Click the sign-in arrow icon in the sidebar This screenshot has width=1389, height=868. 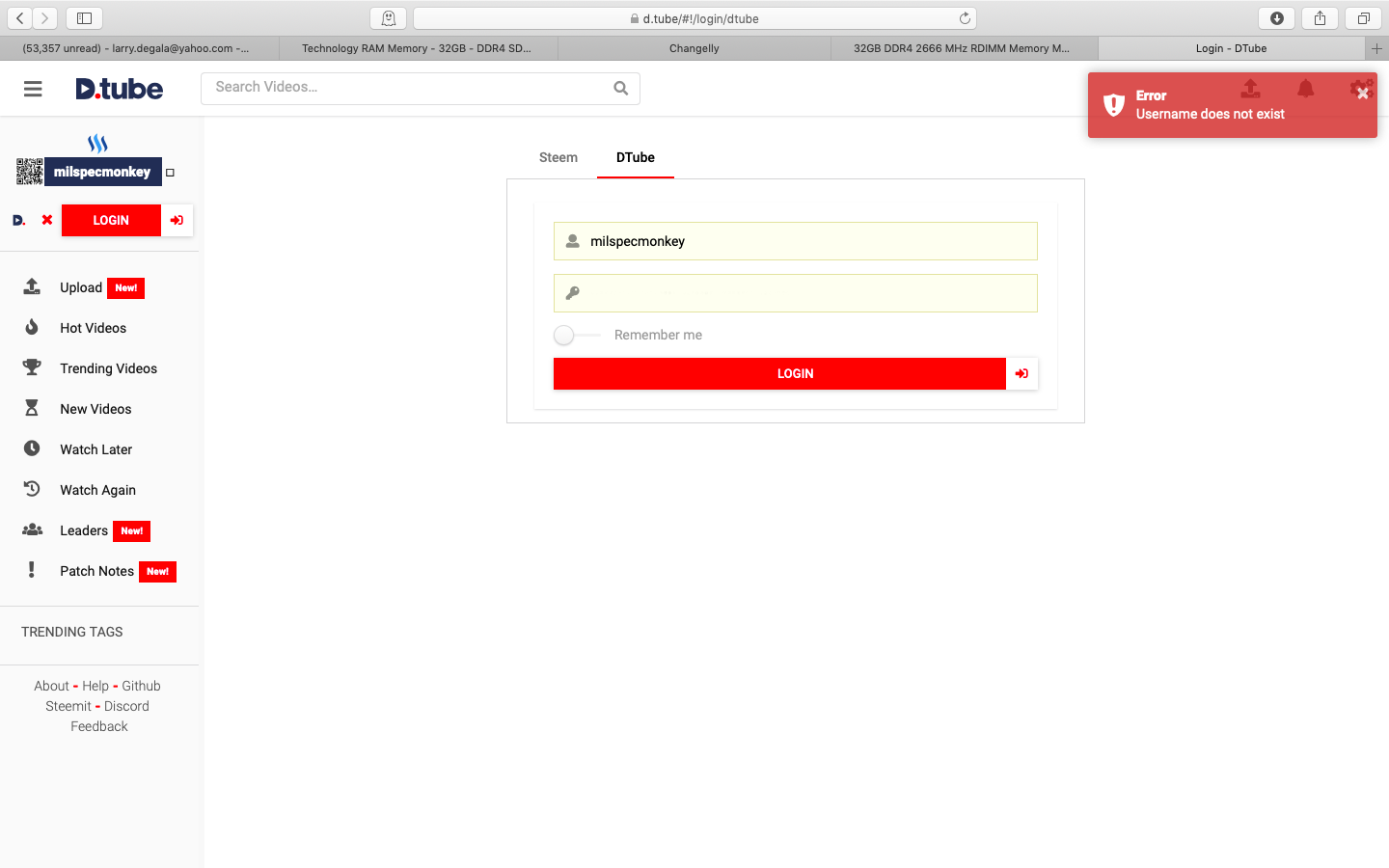click(177, 220)
